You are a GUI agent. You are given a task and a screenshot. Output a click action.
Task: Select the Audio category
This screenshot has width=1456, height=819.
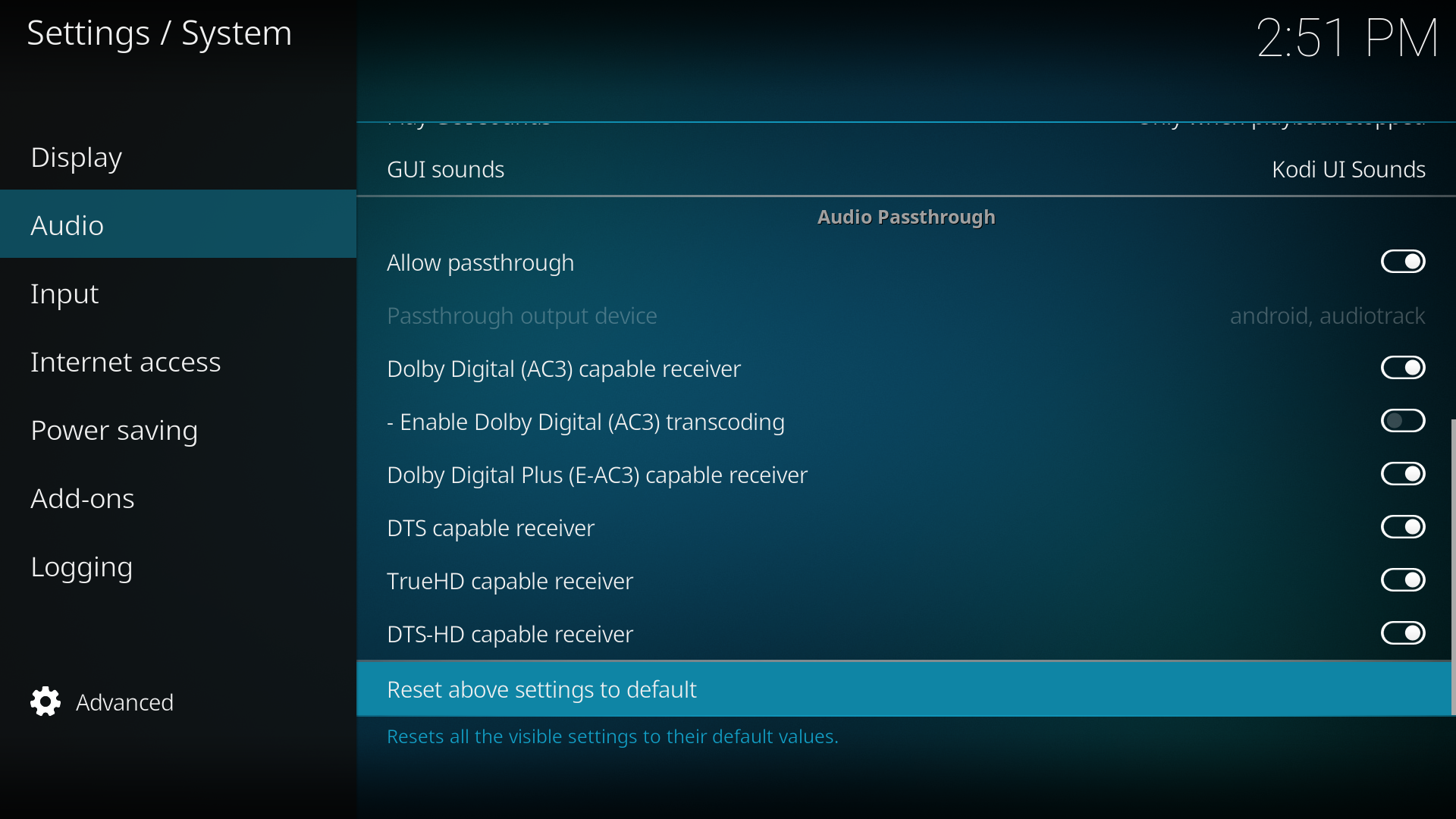pyautogui.click(x=178, y=224)
